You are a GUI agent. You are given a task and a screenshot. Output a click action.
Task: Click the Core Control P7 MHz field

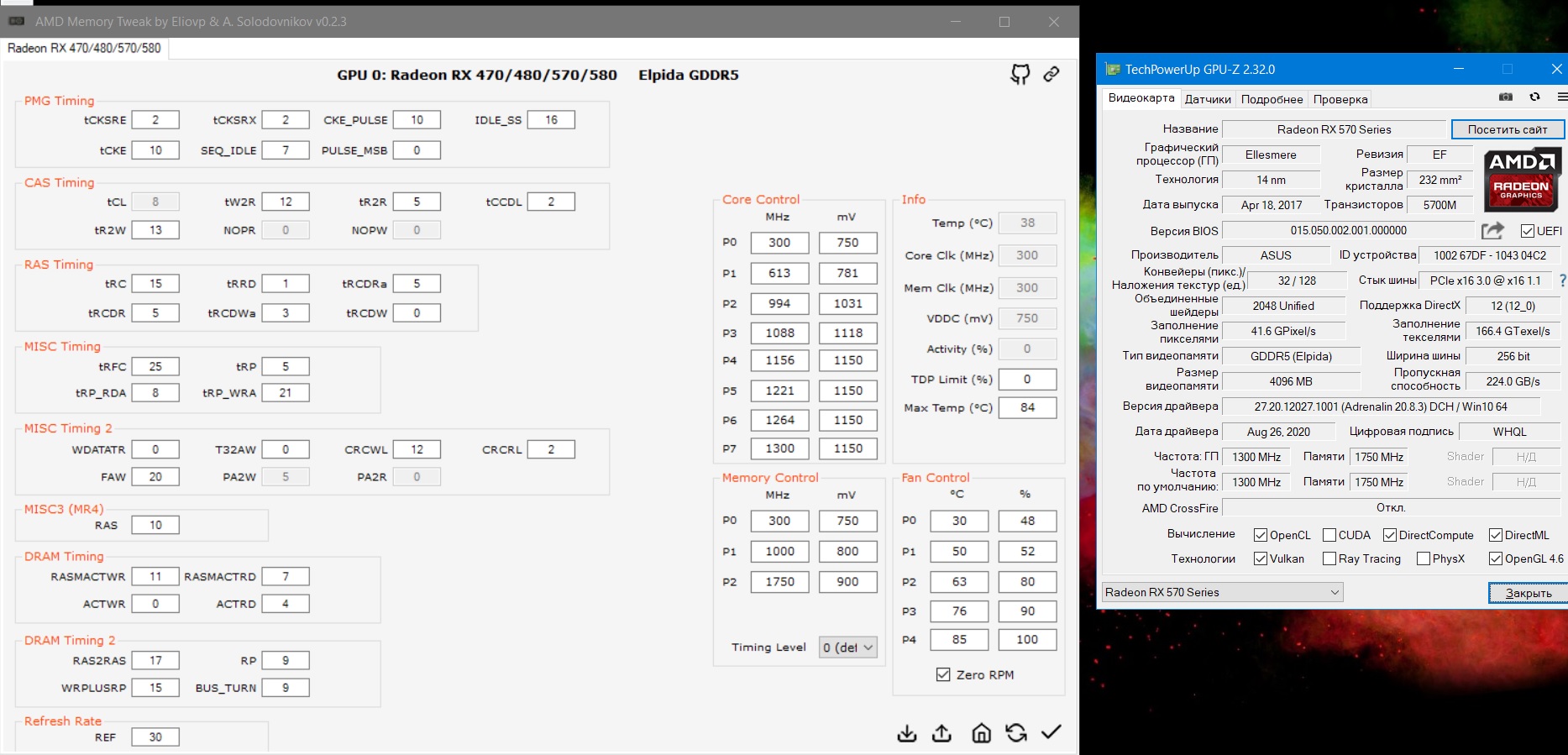pos(779,448)
